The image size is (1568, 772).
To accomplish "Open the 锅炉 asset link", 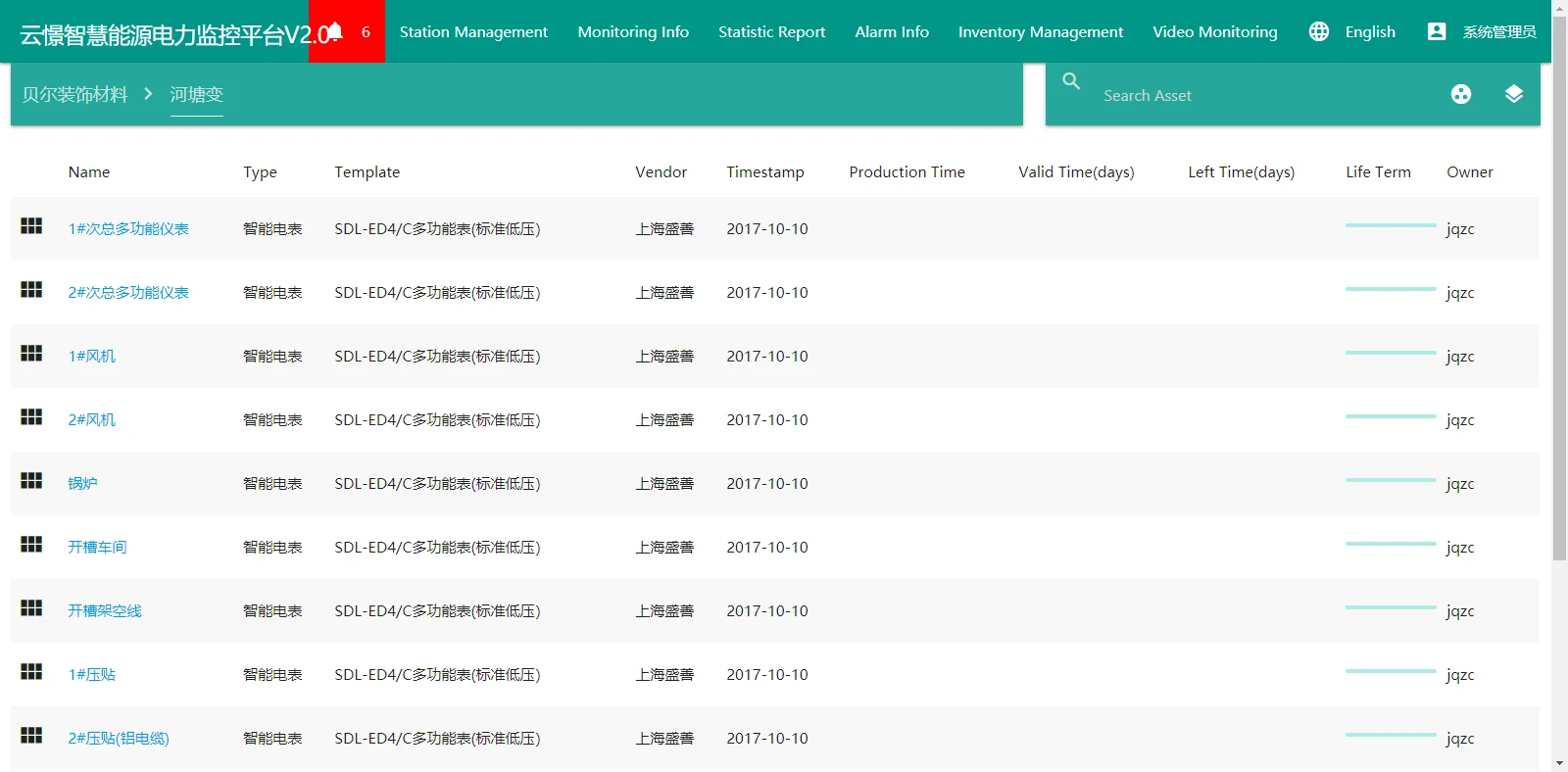I will (82, 484).
